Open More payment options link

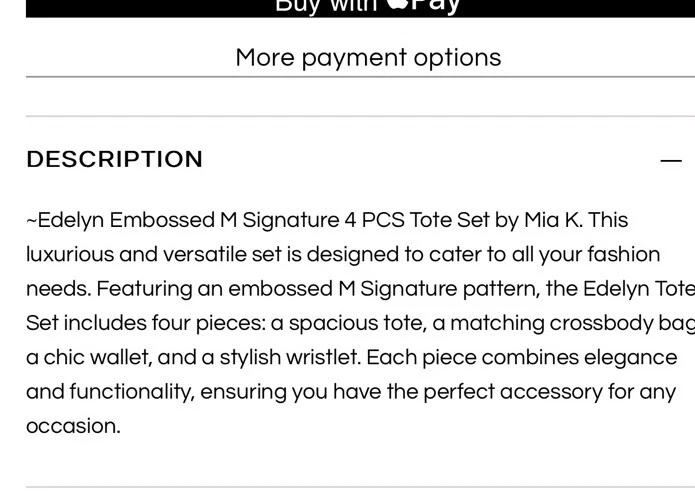click(368, 57)
